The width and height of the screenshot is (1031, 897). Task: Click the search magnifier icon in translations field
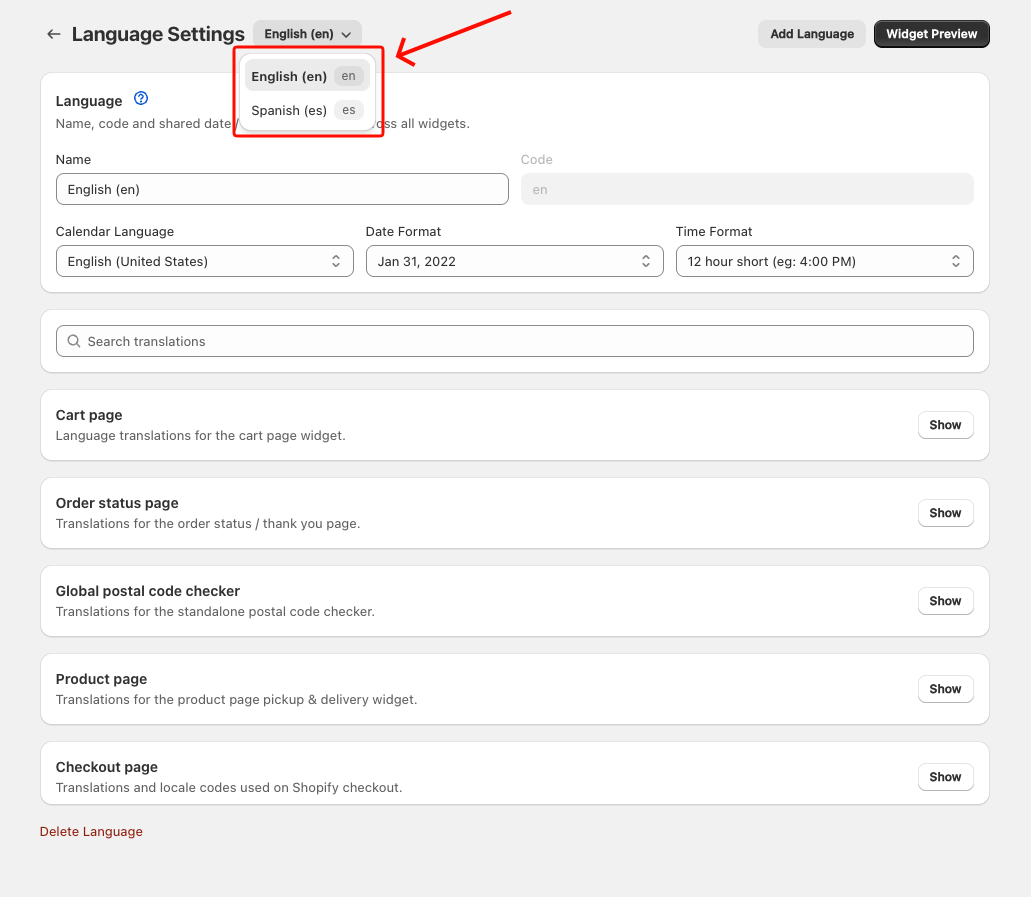(74, 341)
